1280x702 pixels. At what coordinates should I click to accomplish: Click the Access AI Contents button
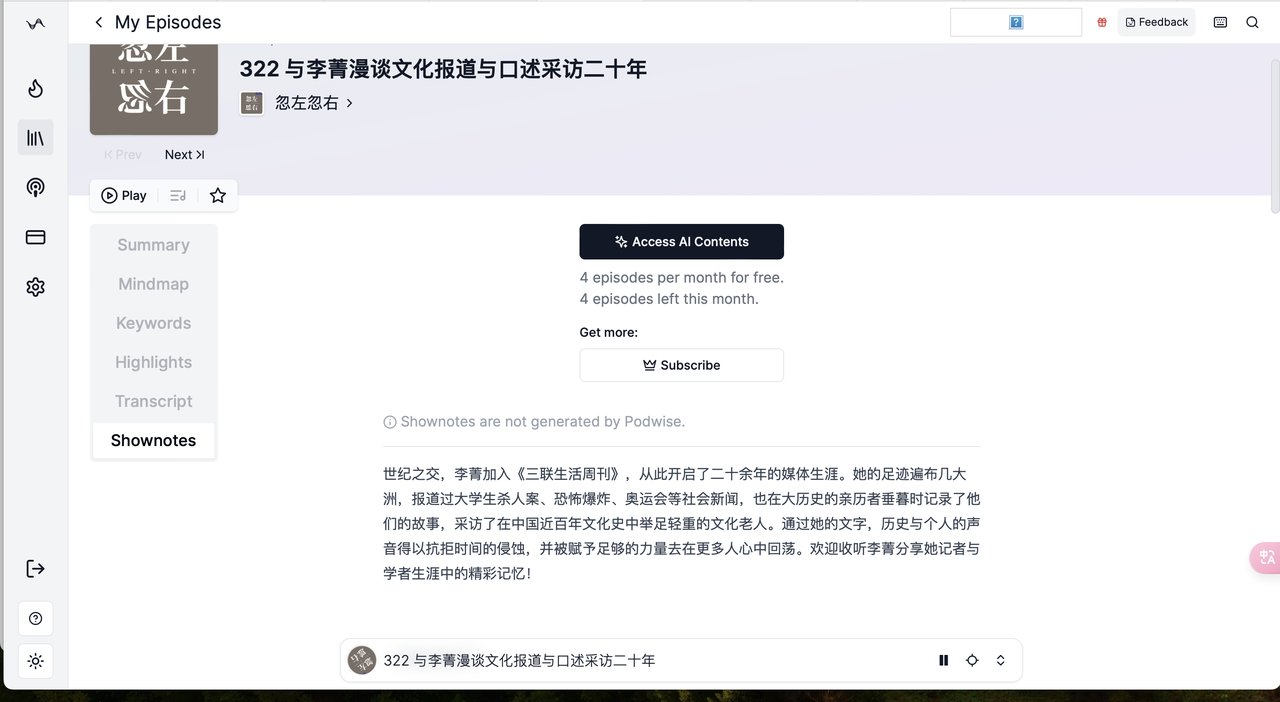click(x=681, y=241)
